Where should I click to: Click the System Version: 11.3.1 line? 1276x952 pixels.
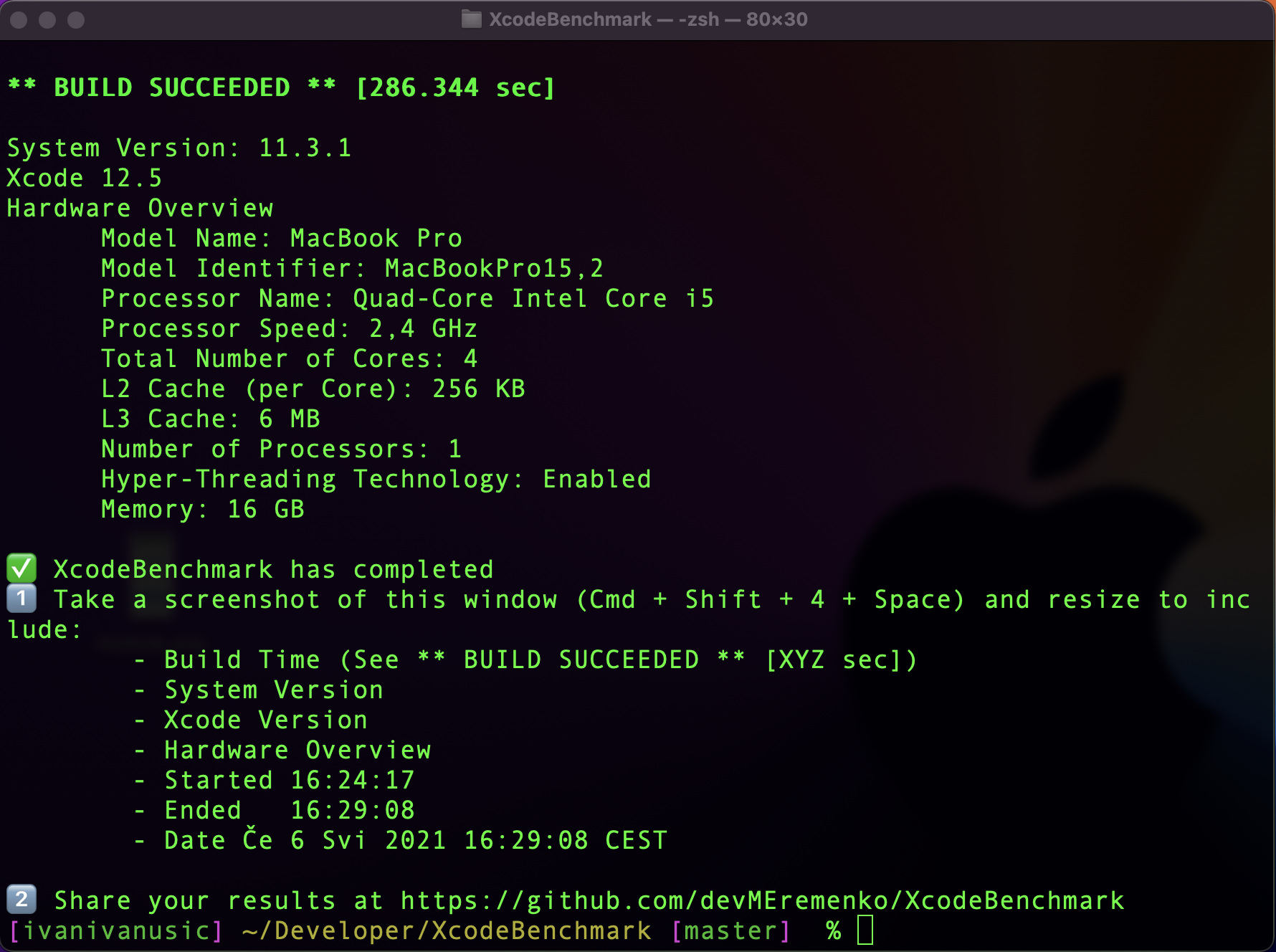pos(179,148)
